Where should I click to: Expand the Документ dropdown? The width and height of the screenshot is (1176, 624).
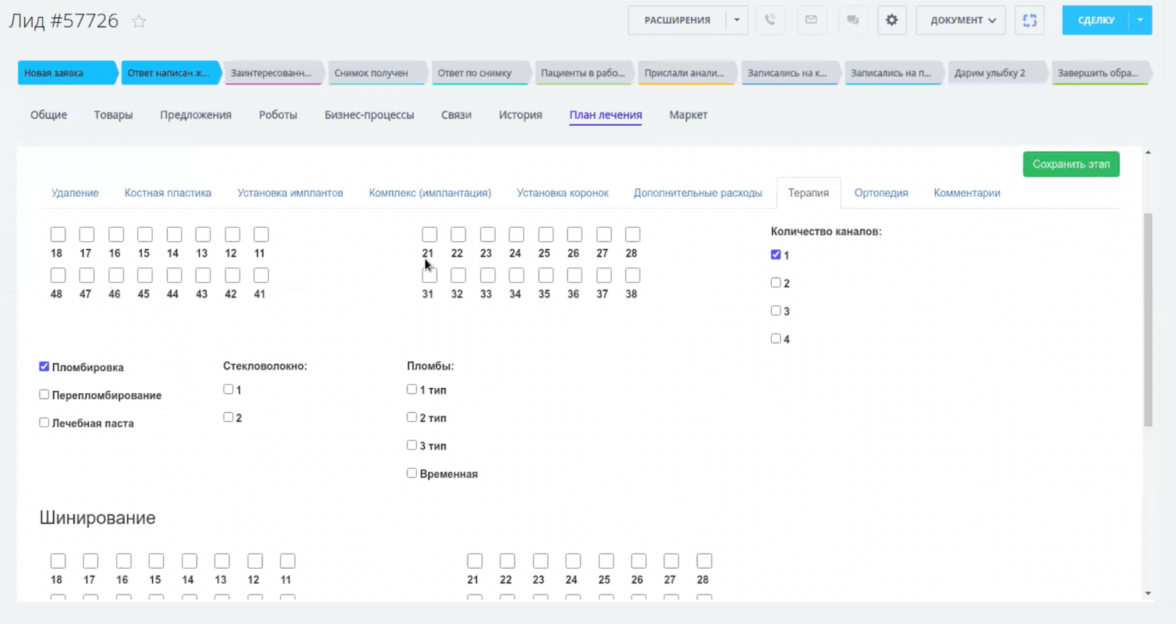point(961,20)
